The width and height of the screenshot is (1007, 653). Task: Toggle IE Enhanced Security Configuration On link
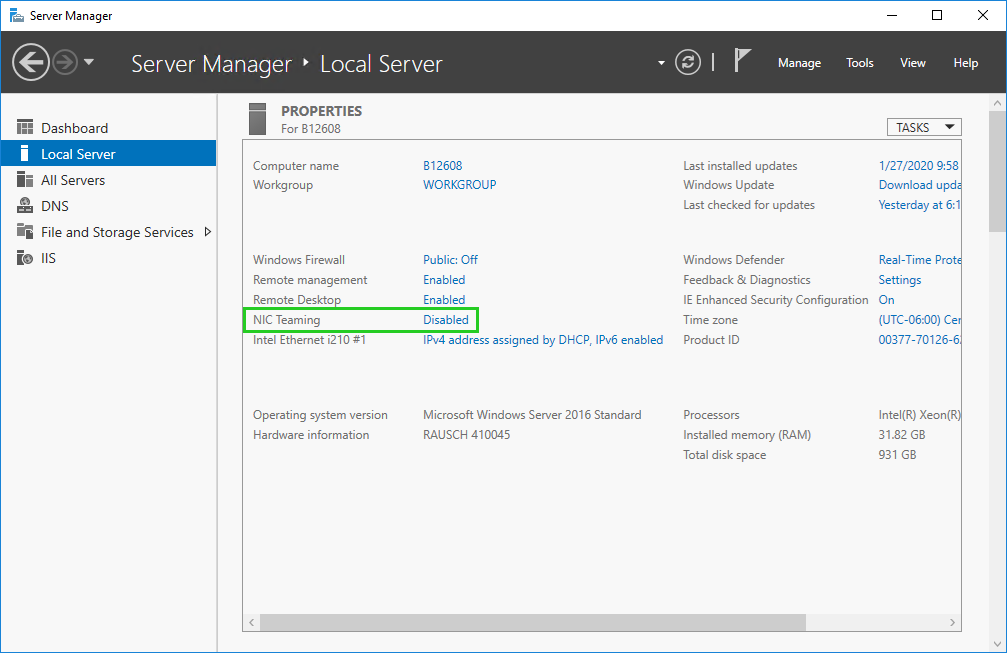tap(886, 300)
